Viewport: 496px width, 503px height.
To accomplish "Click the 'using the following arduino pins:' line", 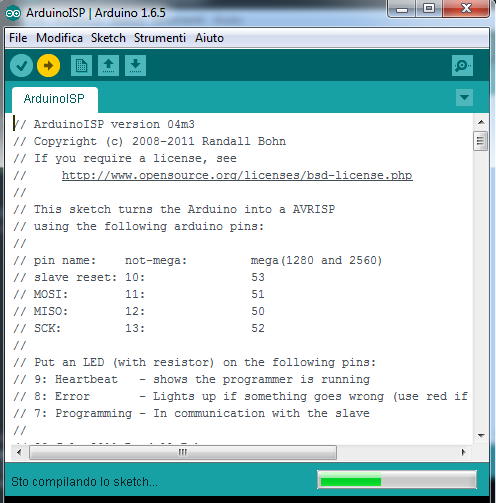I will (139, 226).
